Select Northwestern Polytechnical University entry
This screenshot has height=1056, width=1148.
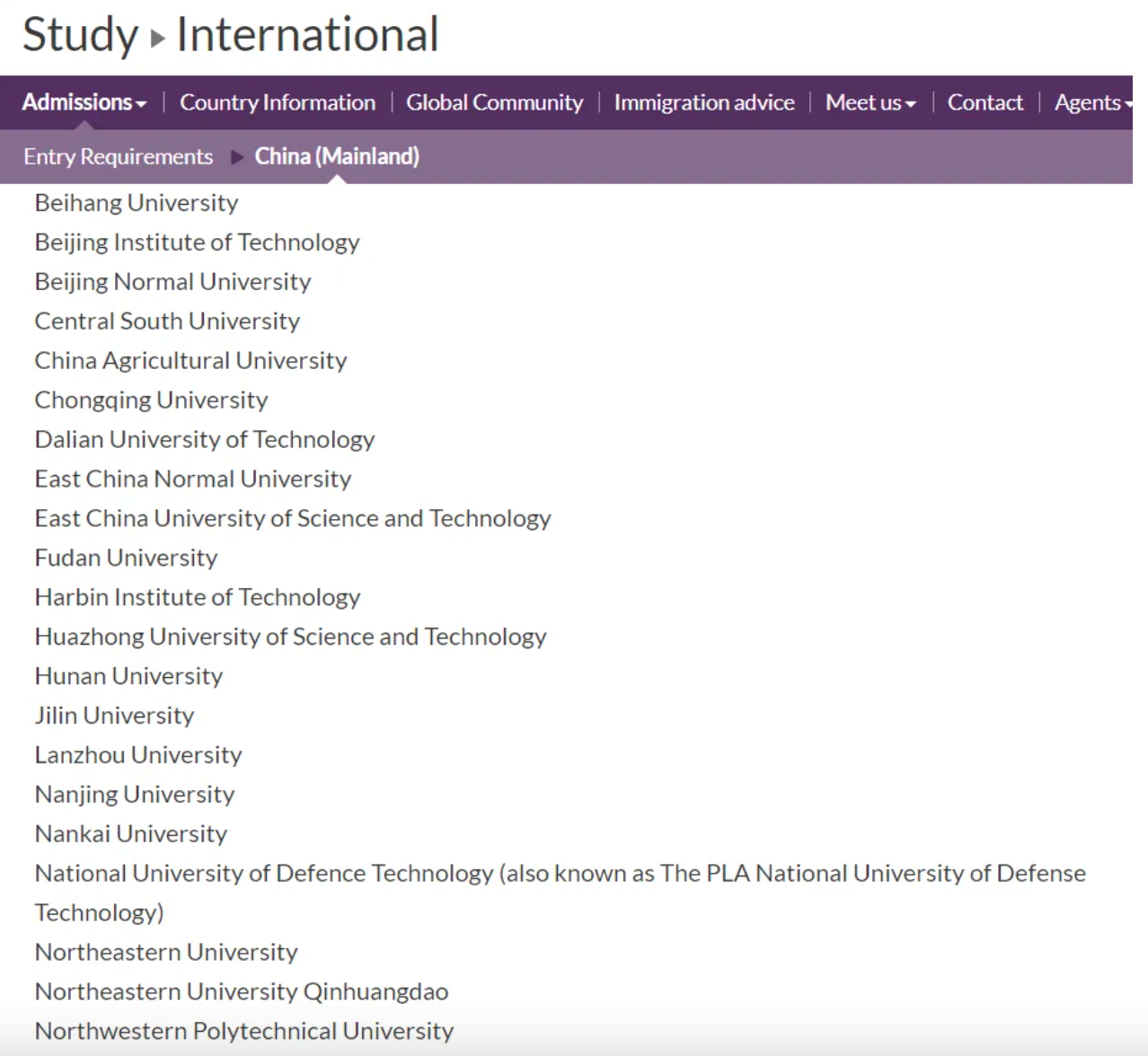click(x=243, y=1031)
